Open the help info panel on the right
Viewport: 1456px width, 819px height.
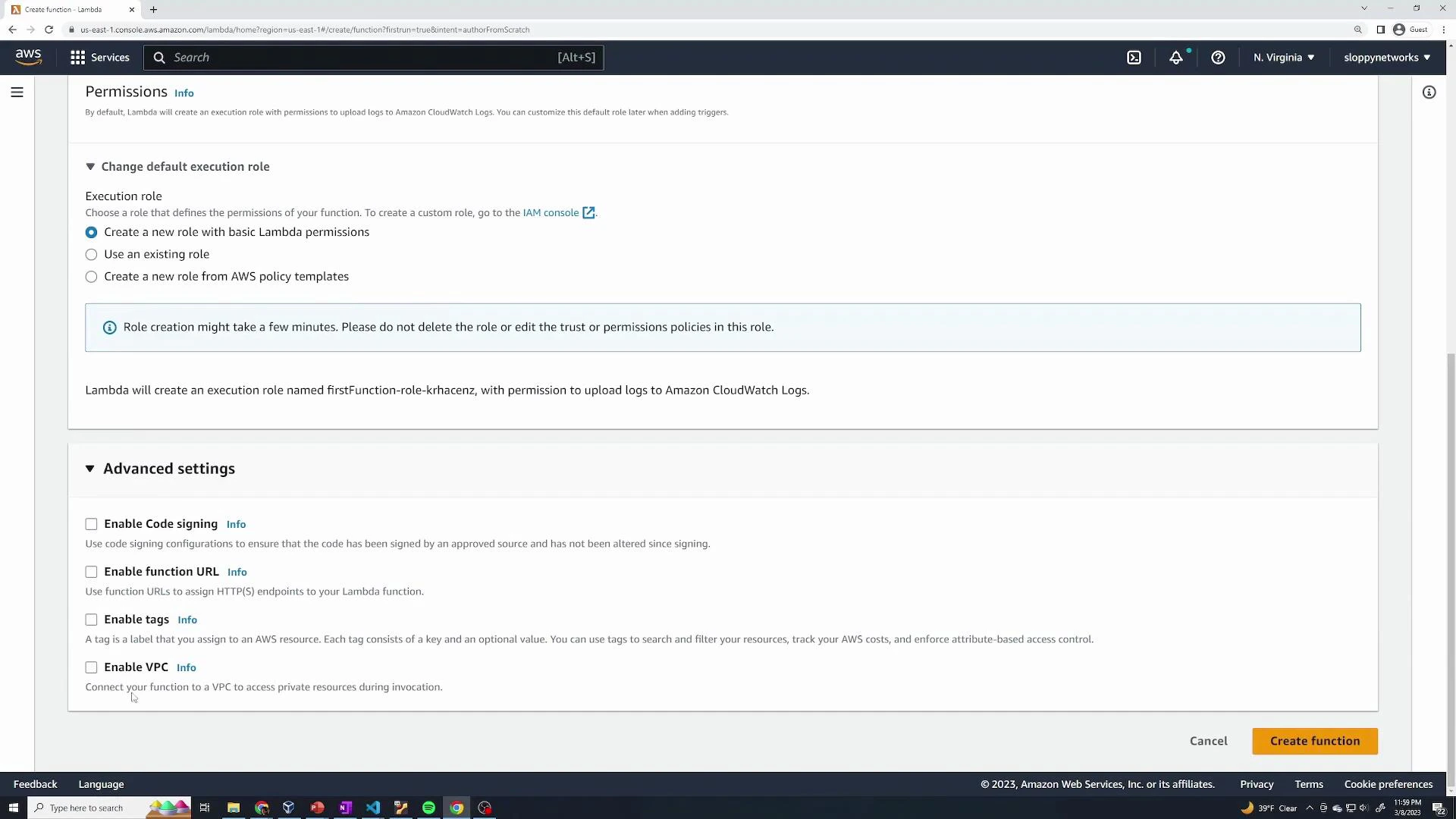[x=1429, y=92]
